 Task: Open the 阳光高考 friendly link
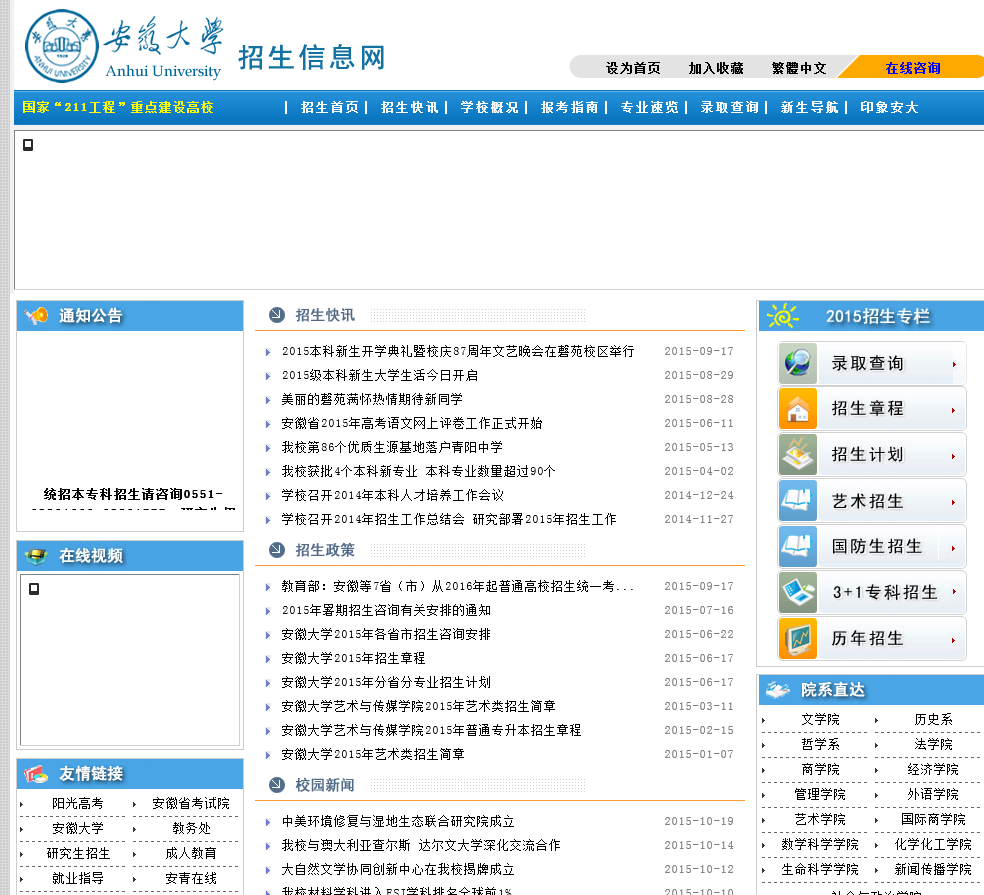78,803
